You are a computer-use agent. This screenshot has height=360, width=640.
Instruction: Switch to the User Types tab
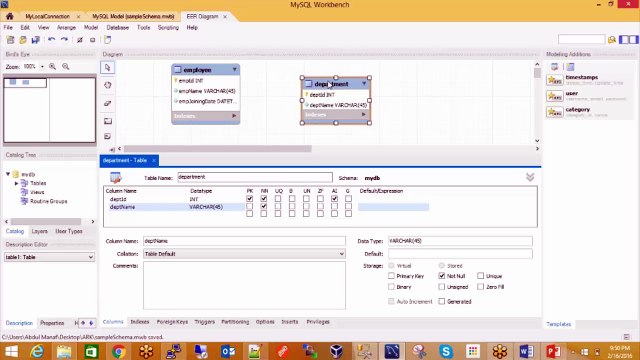tap(69, 231)
